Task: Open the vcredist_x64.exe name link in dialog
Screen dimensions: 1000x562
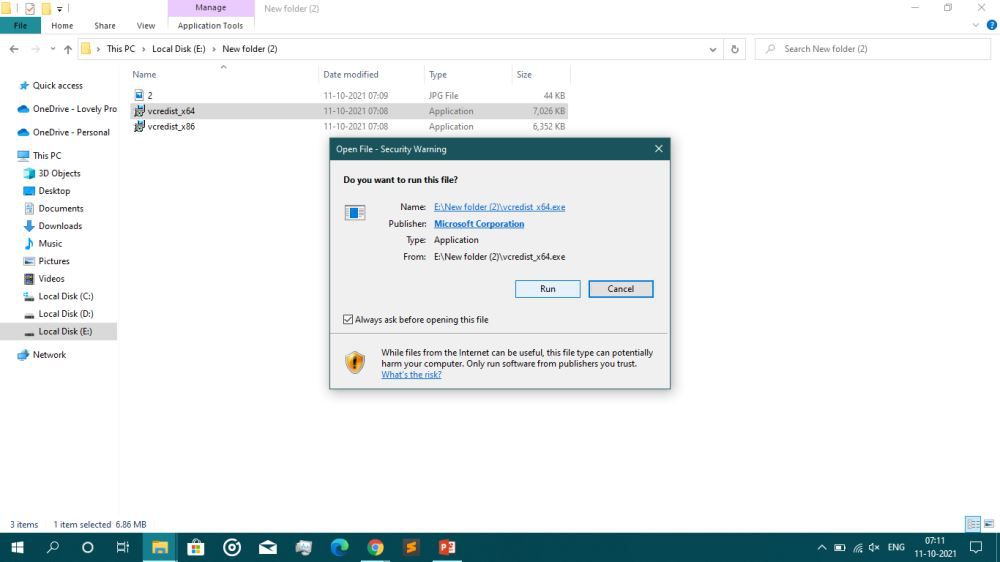Action: pyautogui.click(x=499, y=207)
